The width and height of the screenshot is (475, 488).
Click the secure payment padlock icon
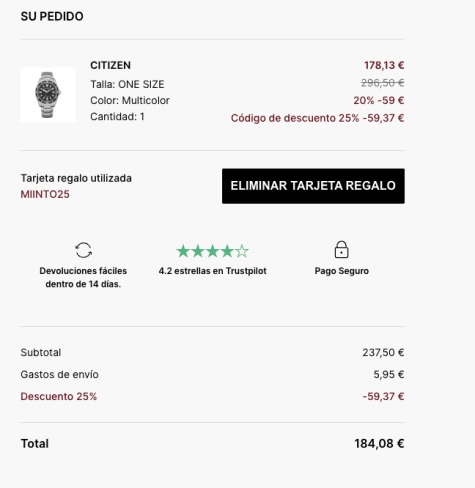[341, 250]
